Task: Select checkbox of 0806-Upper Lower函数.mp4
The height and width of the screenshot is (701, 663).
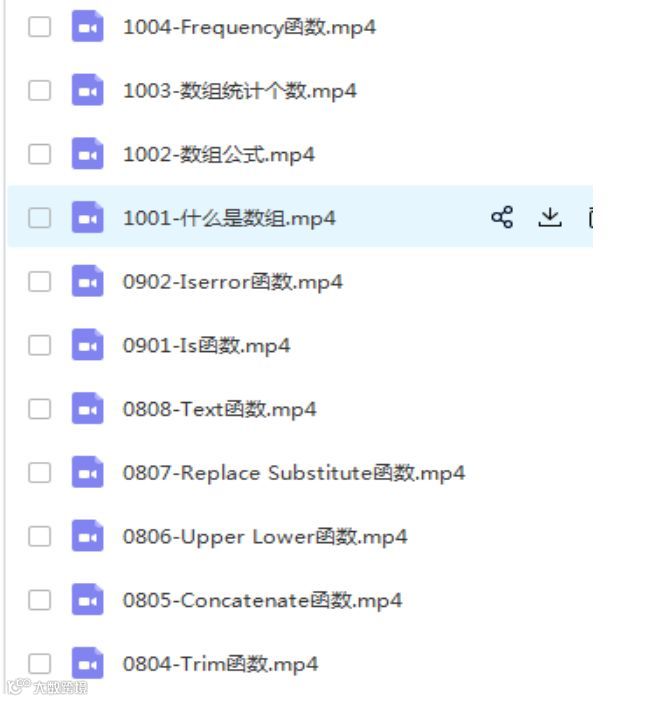Action: (39, 536)
